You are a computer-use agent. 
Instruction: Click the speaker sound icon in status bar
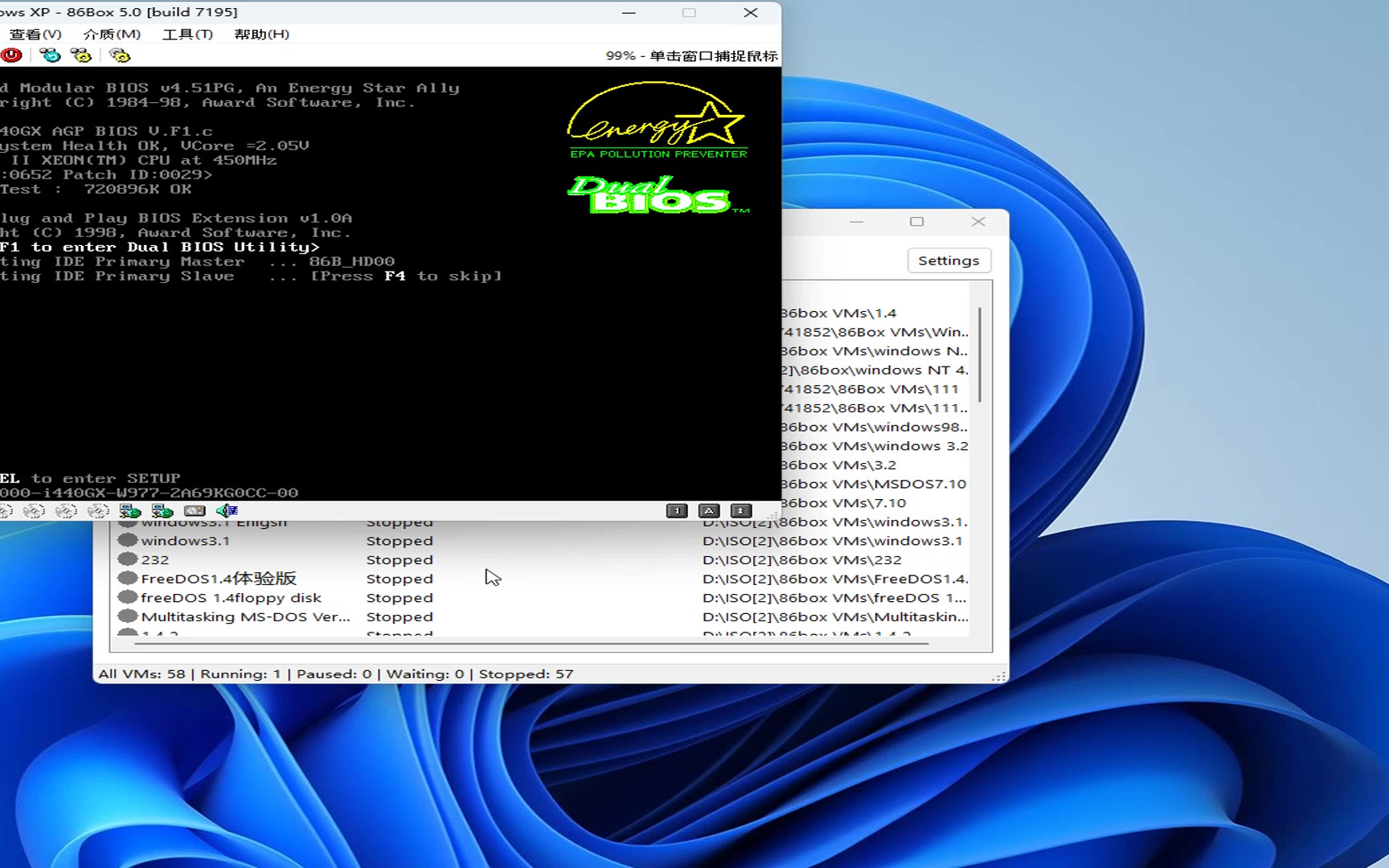coord(227,510)
